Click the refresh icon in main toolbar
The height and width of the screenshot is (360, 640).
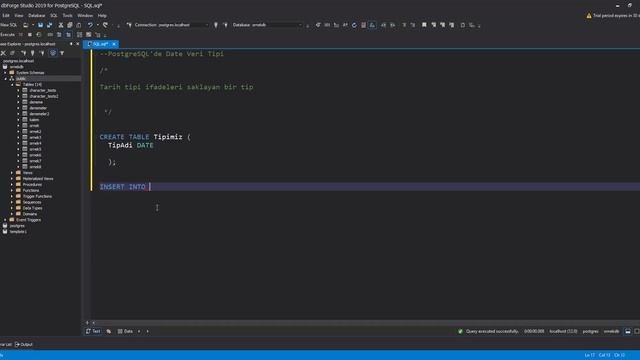pos(354,25)
